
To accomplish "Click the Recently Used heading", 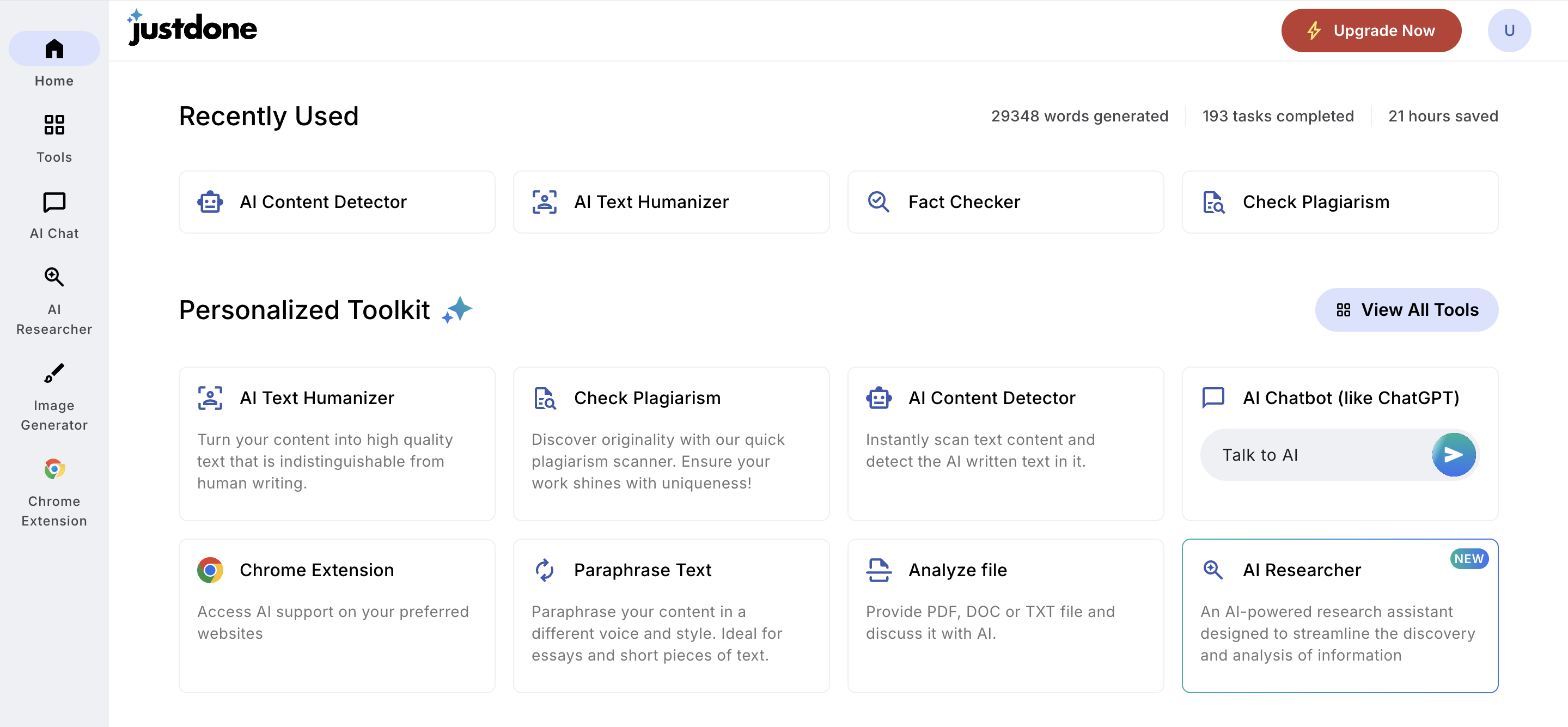I will click(269, 115).
